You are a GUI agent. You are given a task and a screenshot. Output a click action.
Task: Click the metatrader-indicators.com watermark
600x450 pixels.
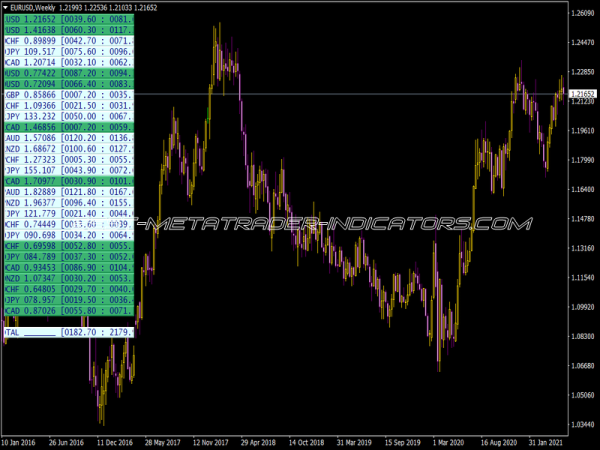[x=332, y=223]
